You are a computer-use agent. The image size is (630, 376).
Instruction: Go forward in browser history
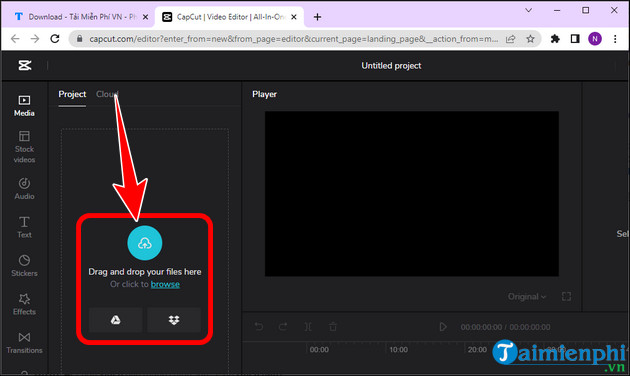tap(35, 39)
